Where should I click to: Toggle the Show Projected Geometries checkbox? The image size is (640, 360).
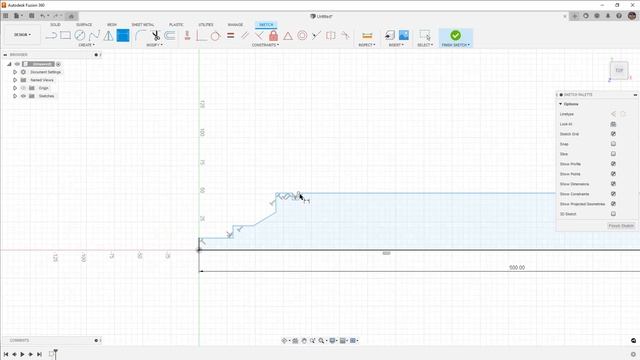[x=613, y=204]
